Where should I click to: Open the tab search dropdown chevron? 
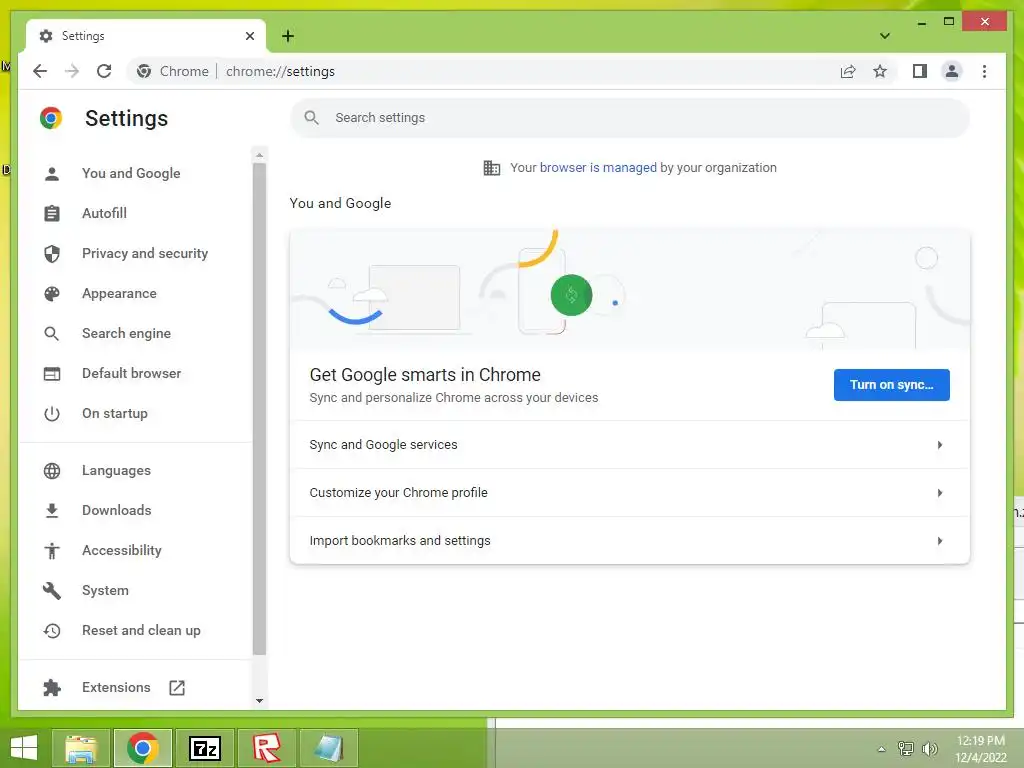[885, 36]
